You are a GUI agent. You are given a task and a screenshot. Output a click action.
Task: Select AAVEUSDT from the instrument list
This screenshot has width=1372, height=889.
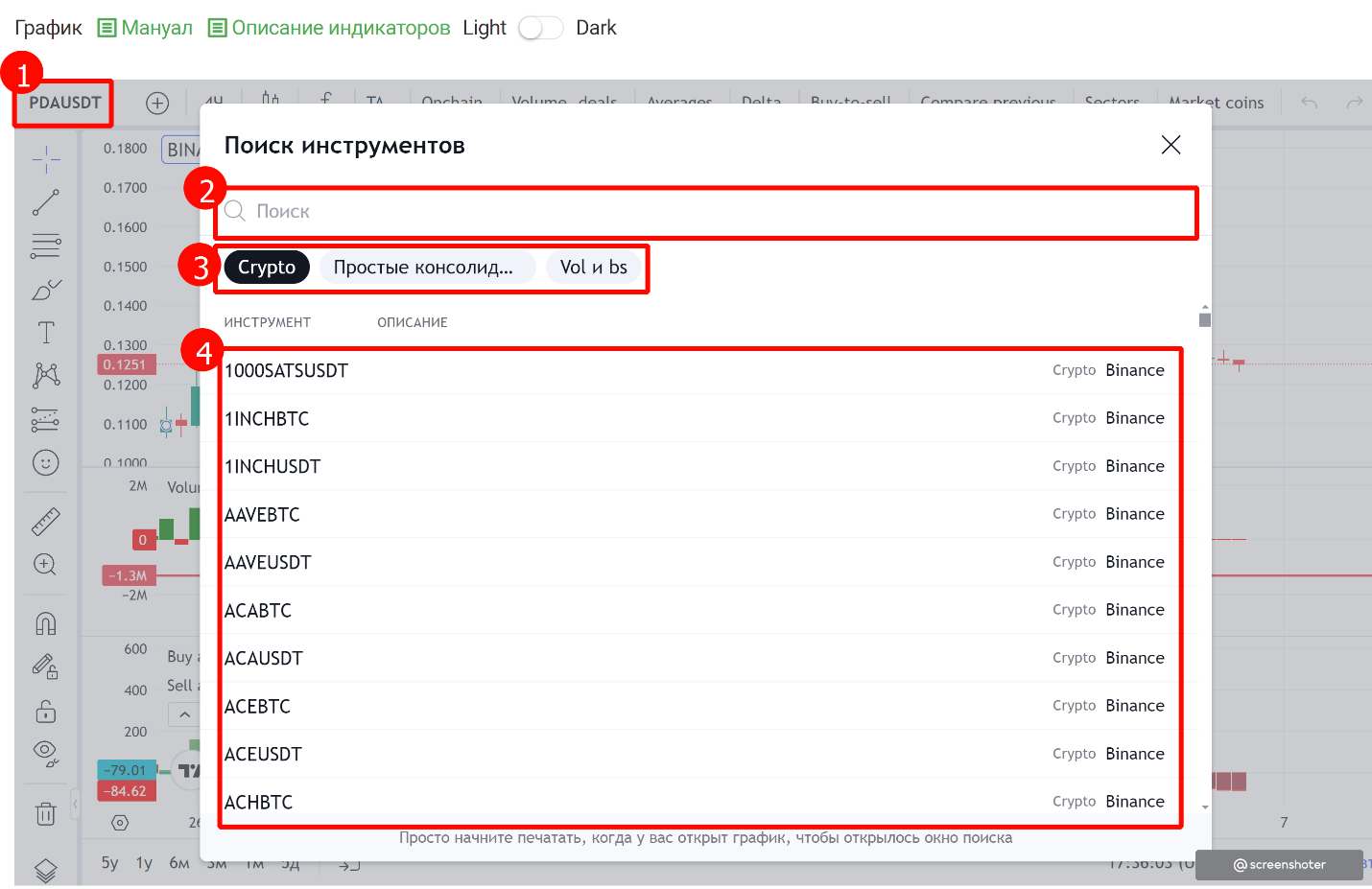pyautogui.click(x=268, y=563)
